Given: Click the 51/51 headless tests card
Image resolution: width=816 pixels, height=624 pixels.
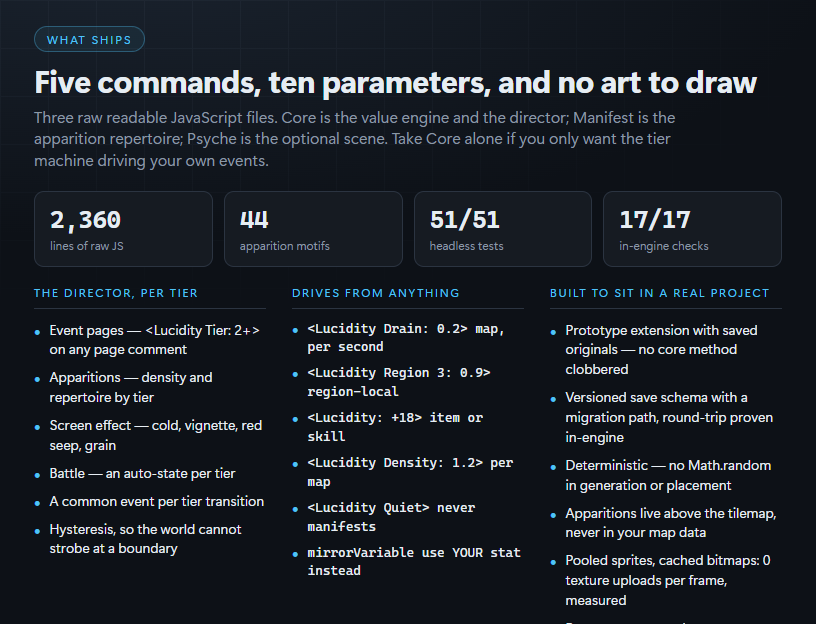Looking at the screenshot, I should 503,229.
